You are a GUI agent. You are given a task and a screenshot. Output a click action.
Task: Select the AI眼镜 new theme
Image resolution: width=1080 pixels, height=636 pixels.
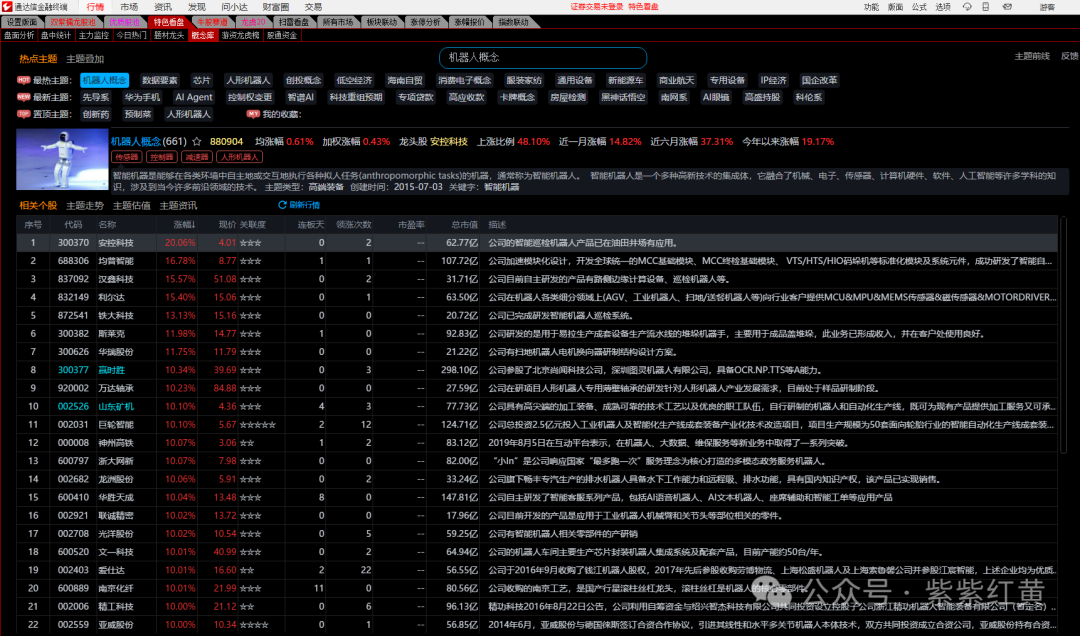click(x=716, y=97)
